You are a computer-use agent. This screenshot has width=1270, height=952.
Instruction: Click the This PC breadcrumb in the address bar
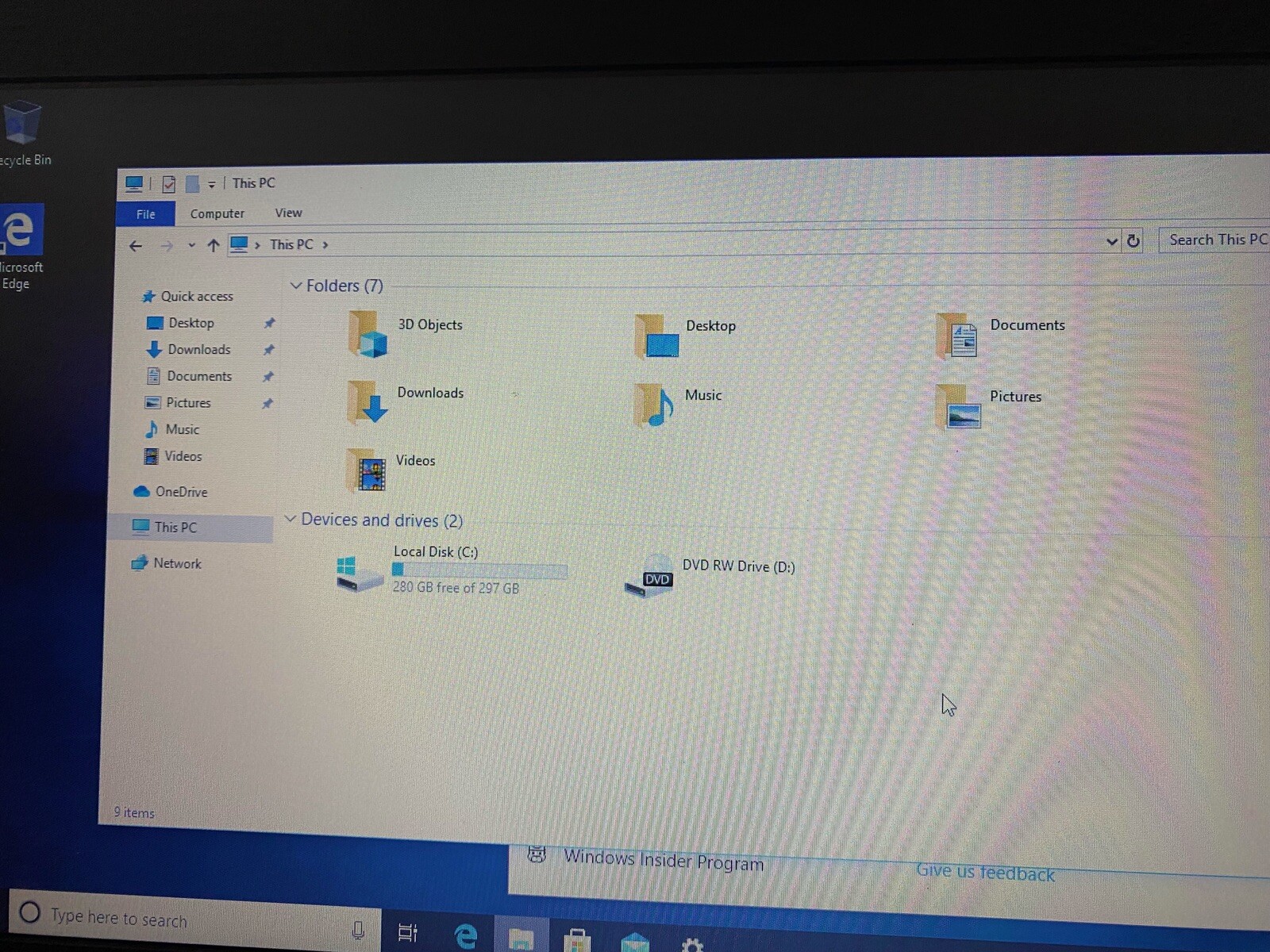point(291,245)
